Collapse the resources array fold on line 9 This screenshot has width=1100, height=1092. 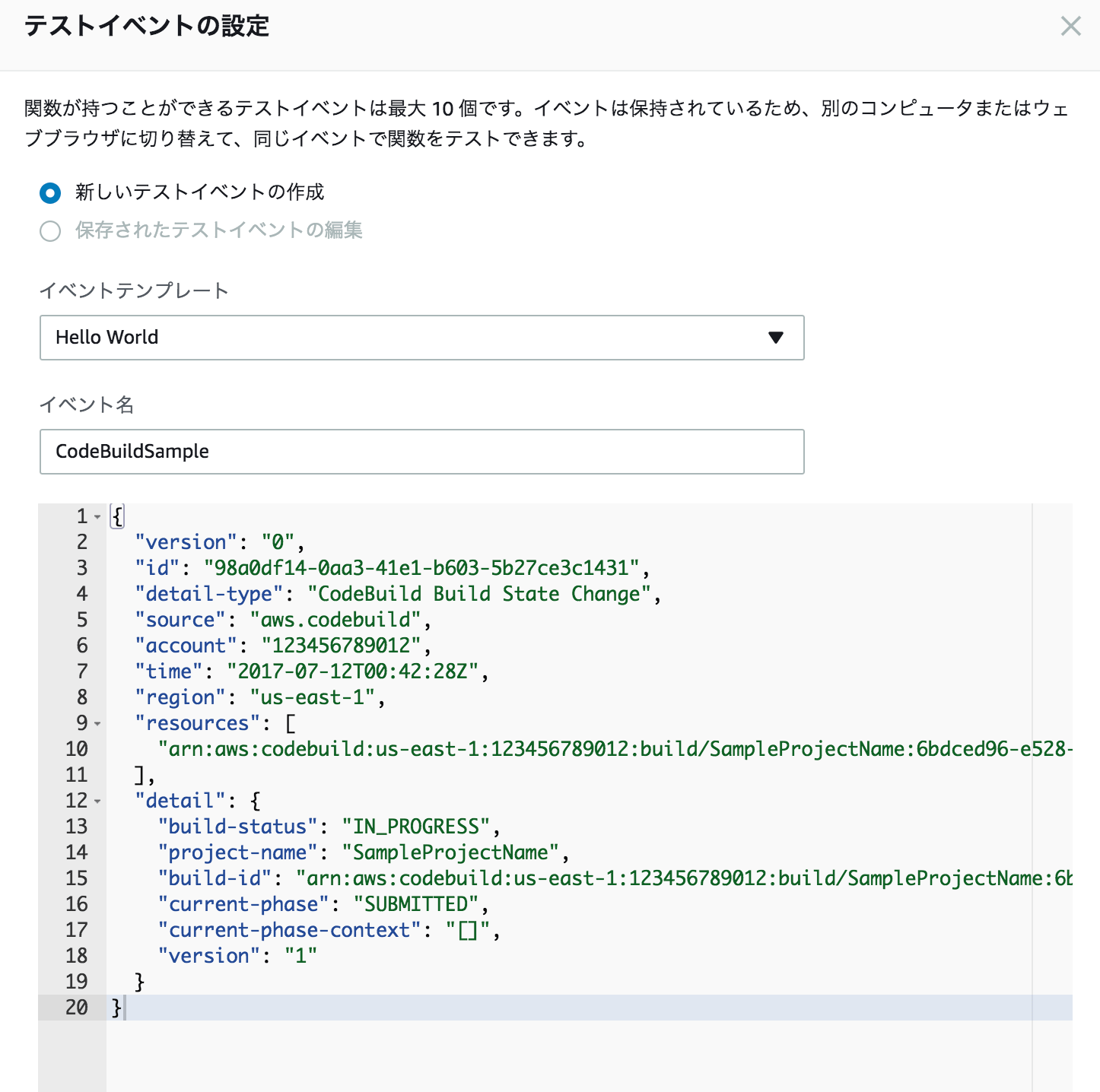pos(97,724)
